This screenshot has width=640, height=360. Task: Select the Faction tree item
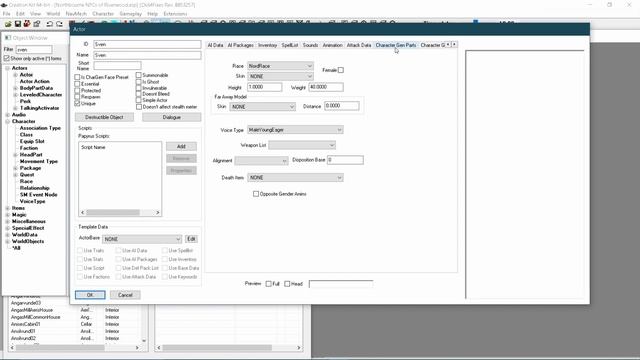(x=29, y=148)
